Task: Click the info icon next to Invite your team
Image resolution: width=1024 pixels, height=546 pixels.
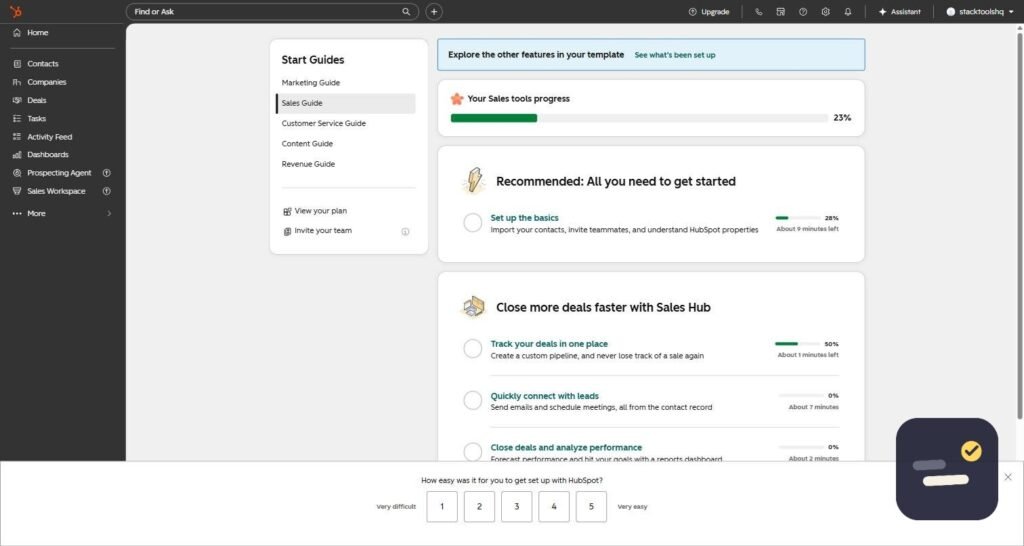Action: pos(405,232)
